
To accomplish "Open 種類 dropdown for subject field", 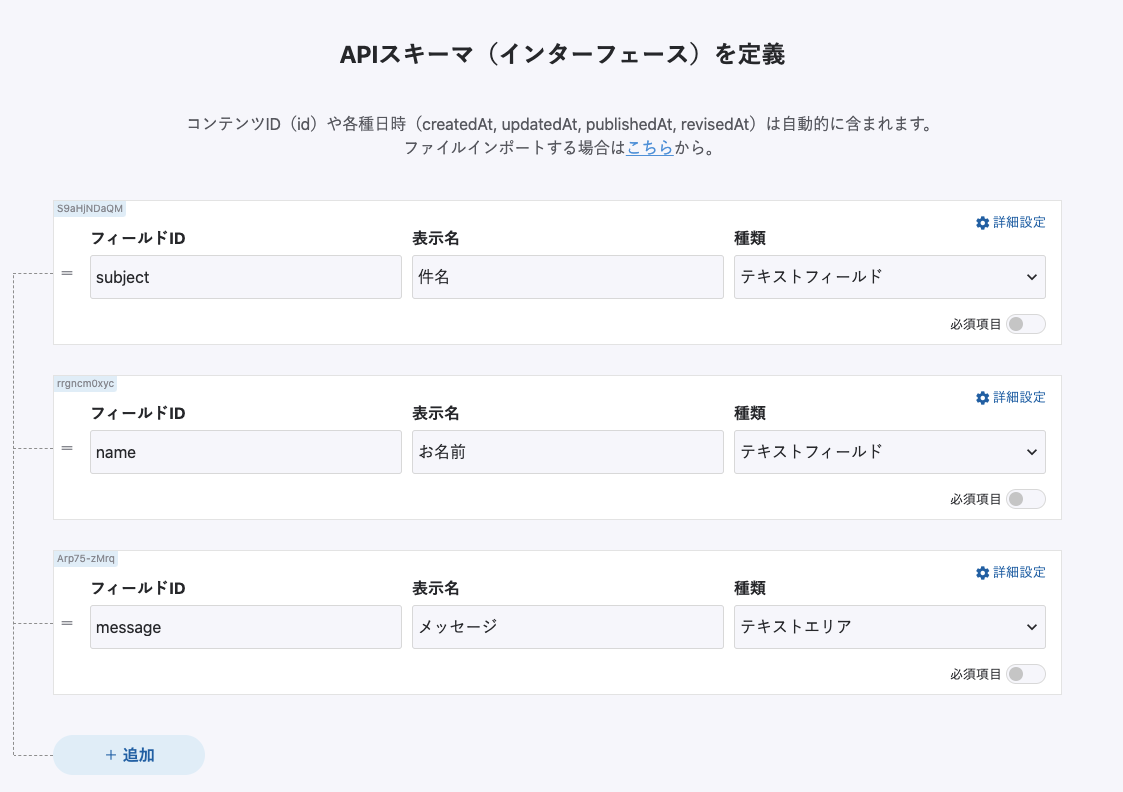I will (889, 277).
